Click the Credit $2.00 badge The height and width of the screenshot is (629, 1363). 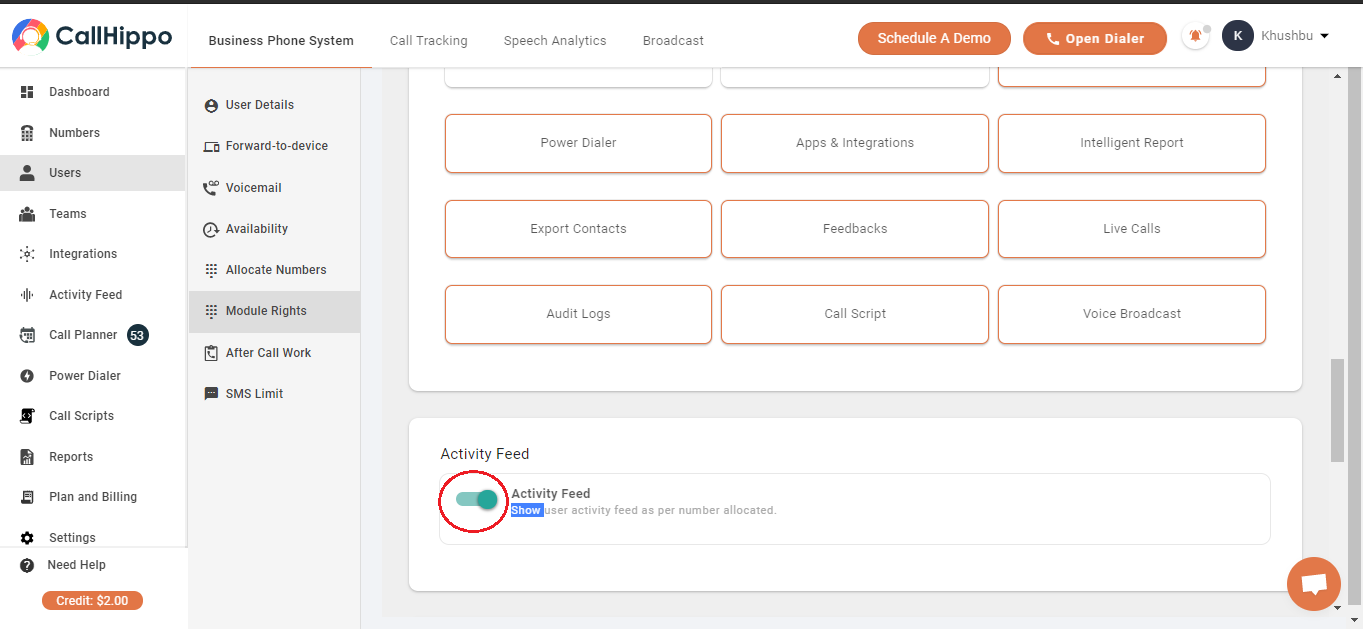pos(92,601)
